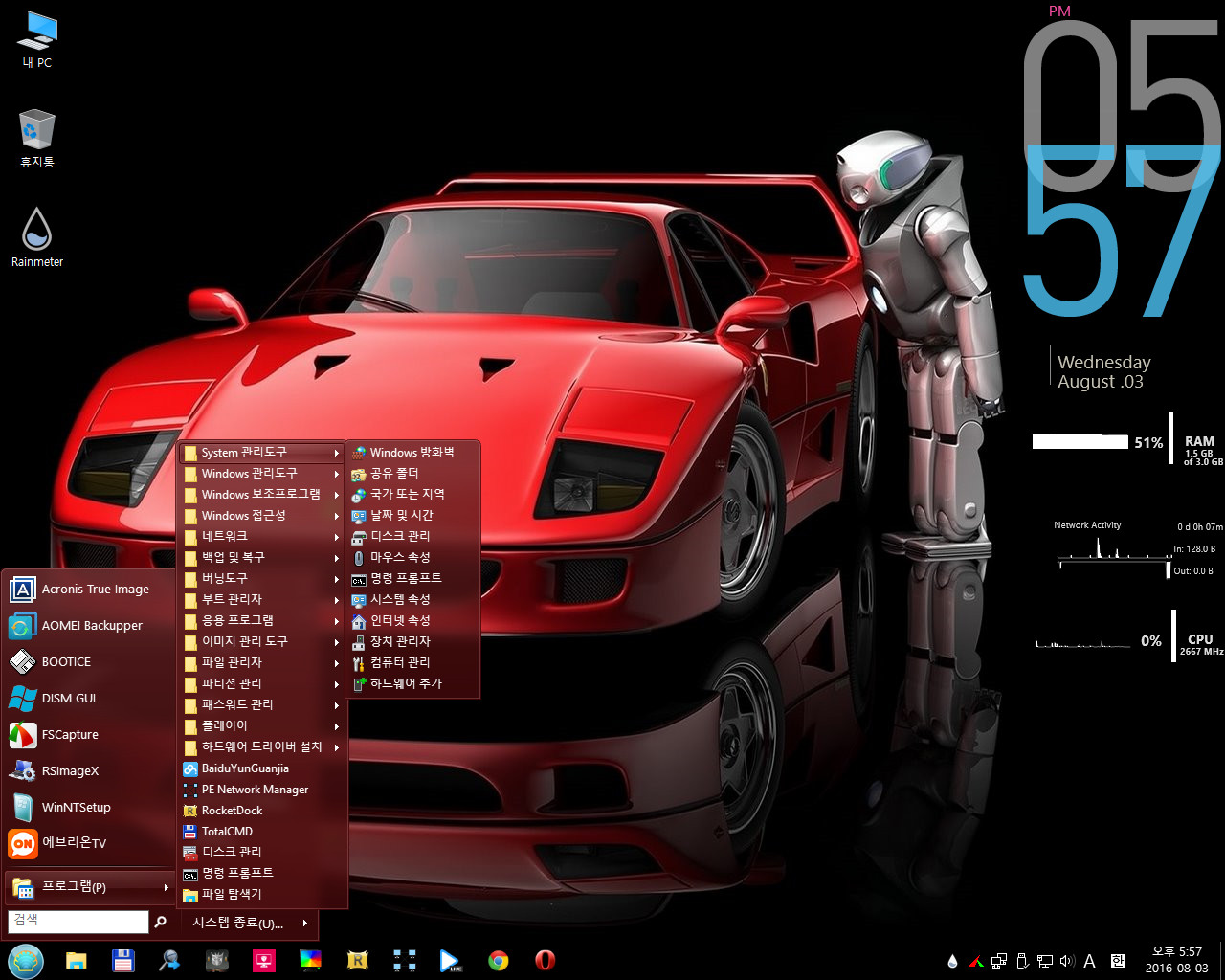Expand the 버닝도구 folder submenu
The height and width of the screenshot is (980, 1225).
click(x=262, y=579)
